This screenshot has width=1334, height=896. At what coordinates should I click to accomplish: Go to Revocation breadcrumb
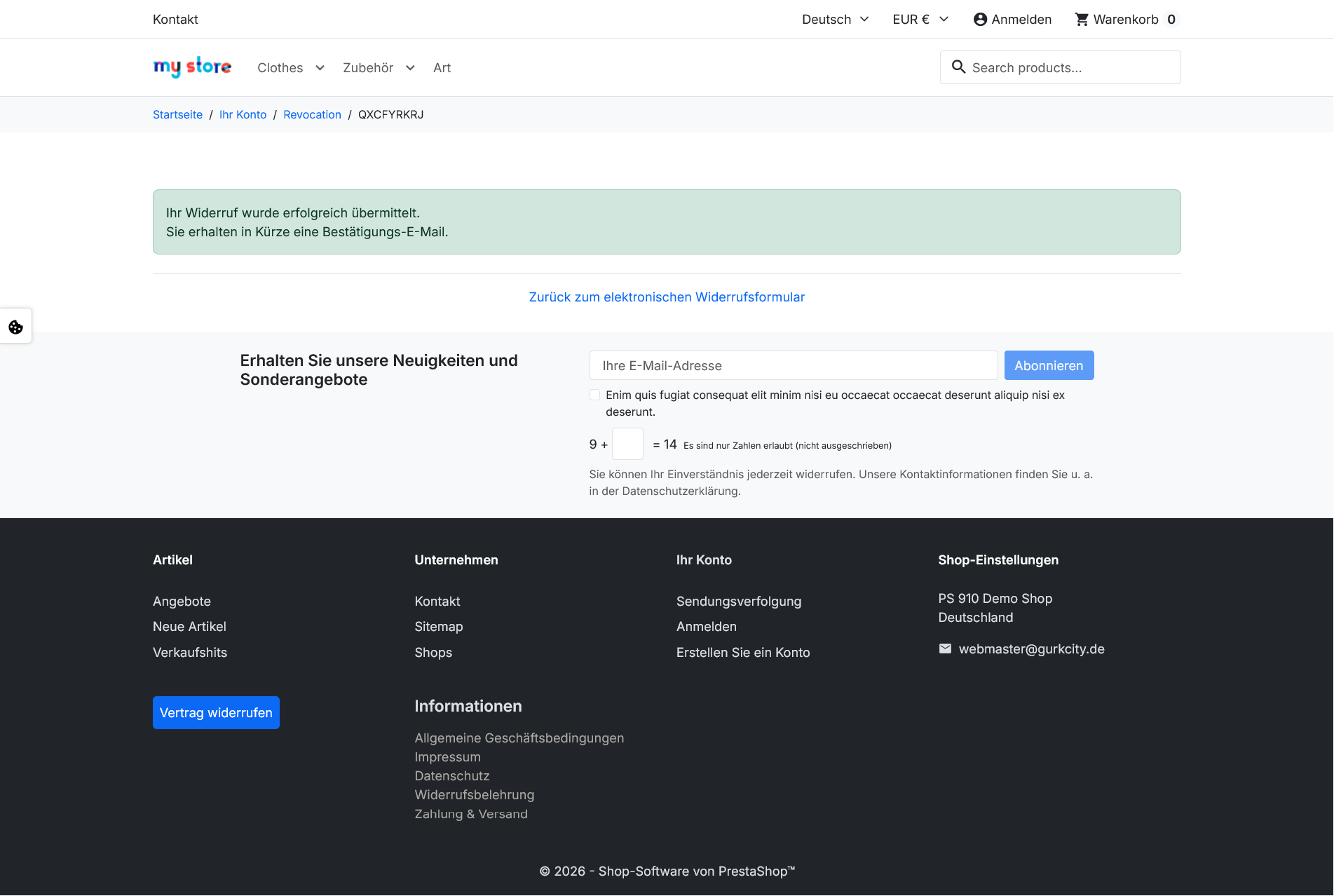(312, 114)
